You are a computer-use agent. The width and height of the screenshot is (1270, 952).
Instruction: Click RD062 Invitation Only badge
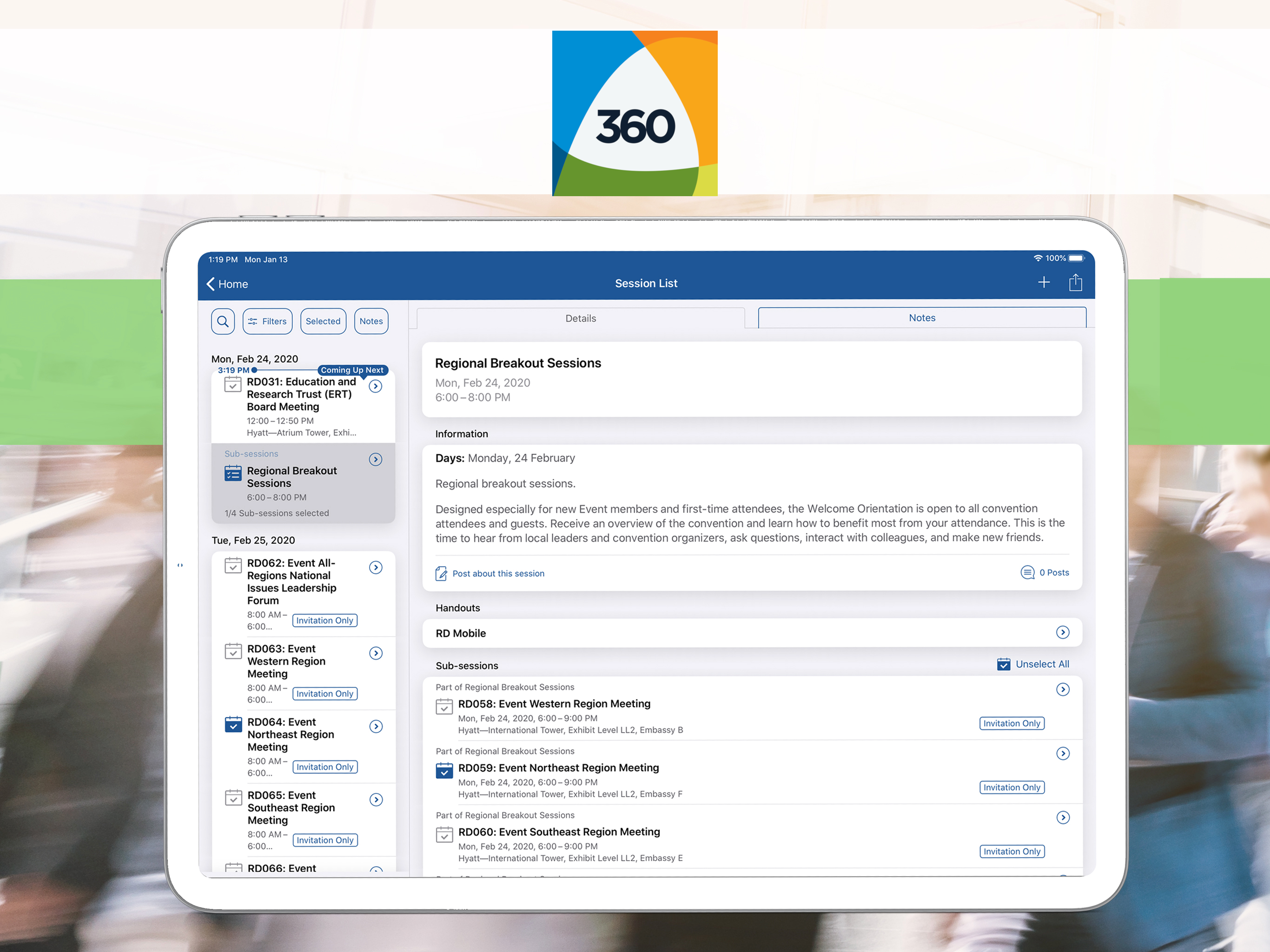click(324, 621)
